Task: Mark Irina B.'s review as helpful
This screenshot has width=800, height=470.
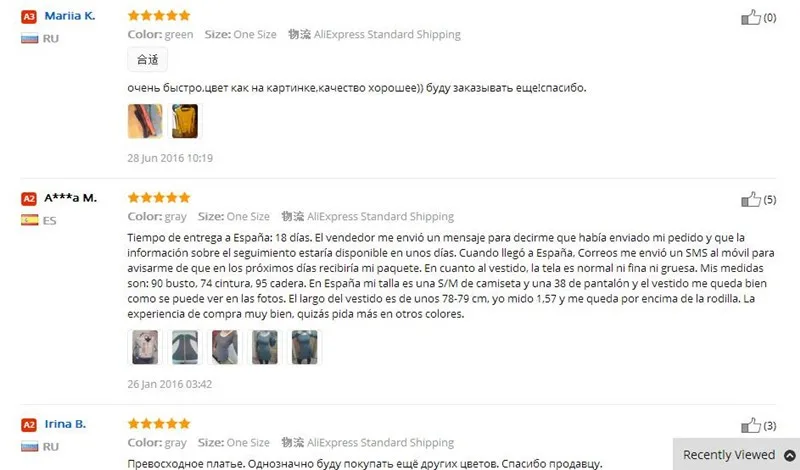Action: (751, 426)
